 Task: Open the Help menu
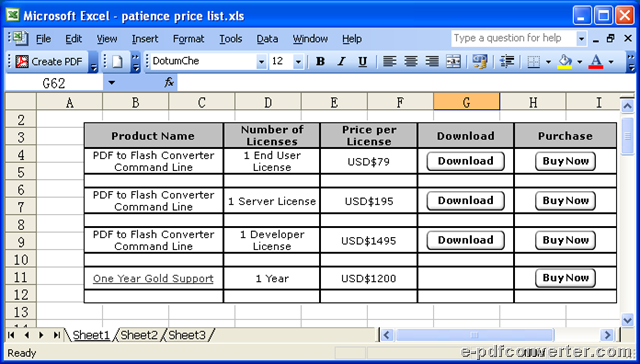click(x=352, y=39)
